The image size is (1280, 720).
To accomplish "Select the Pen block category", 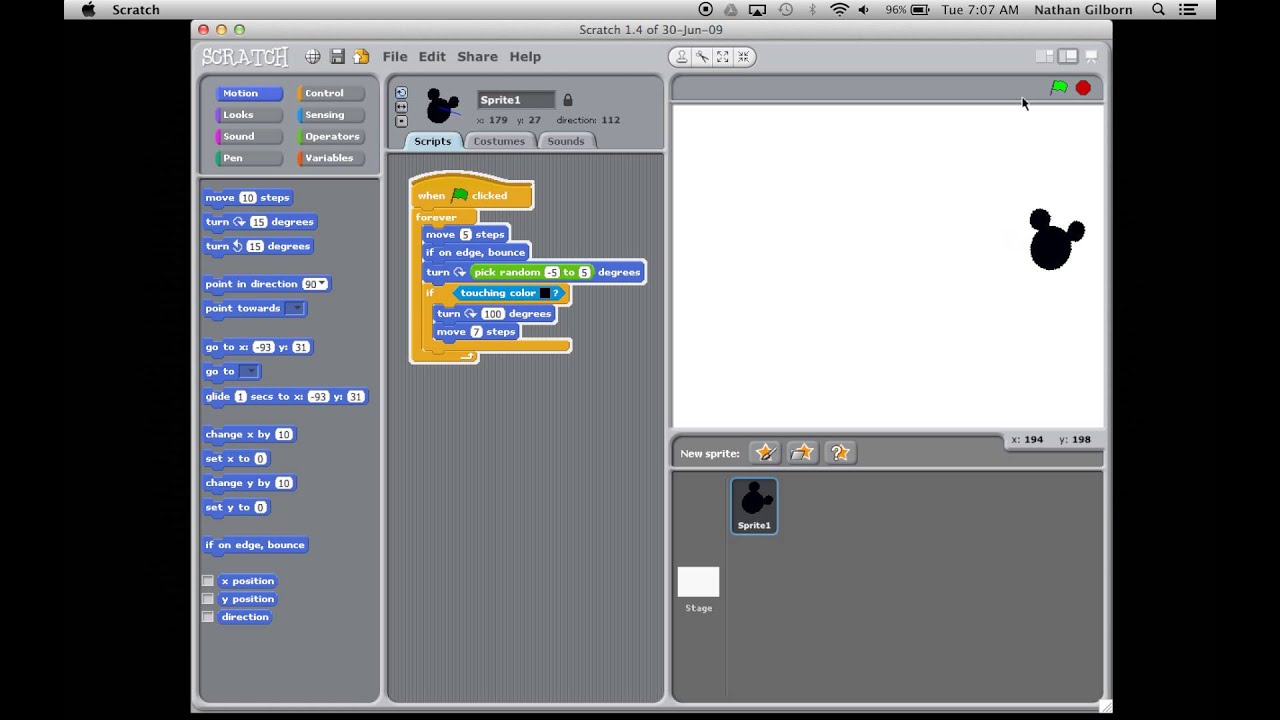I will [248, 158].
